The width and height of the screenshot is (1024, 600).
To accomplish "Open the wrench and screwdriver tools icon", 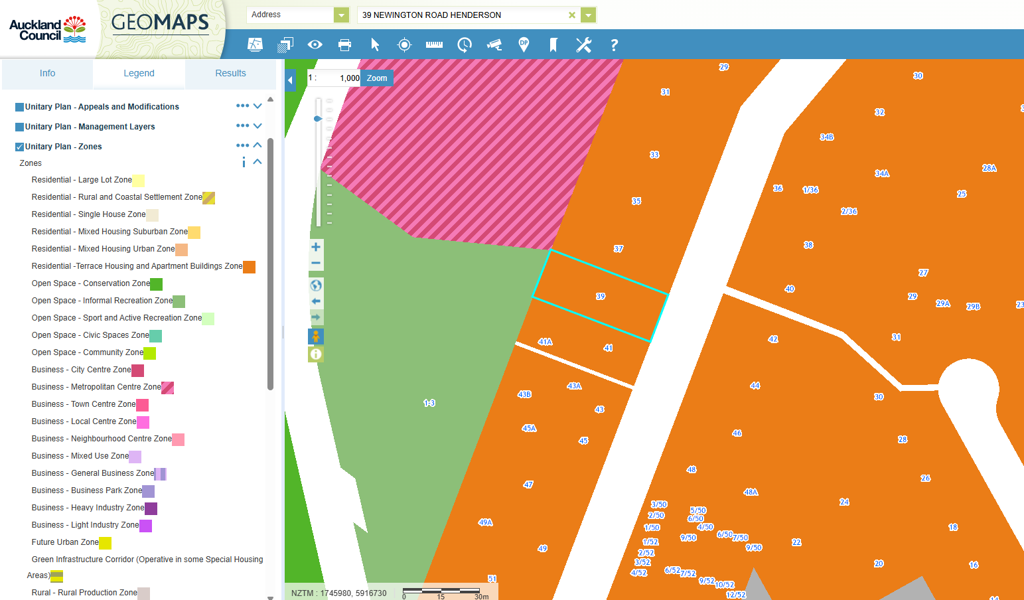I will tap(584, 45).
